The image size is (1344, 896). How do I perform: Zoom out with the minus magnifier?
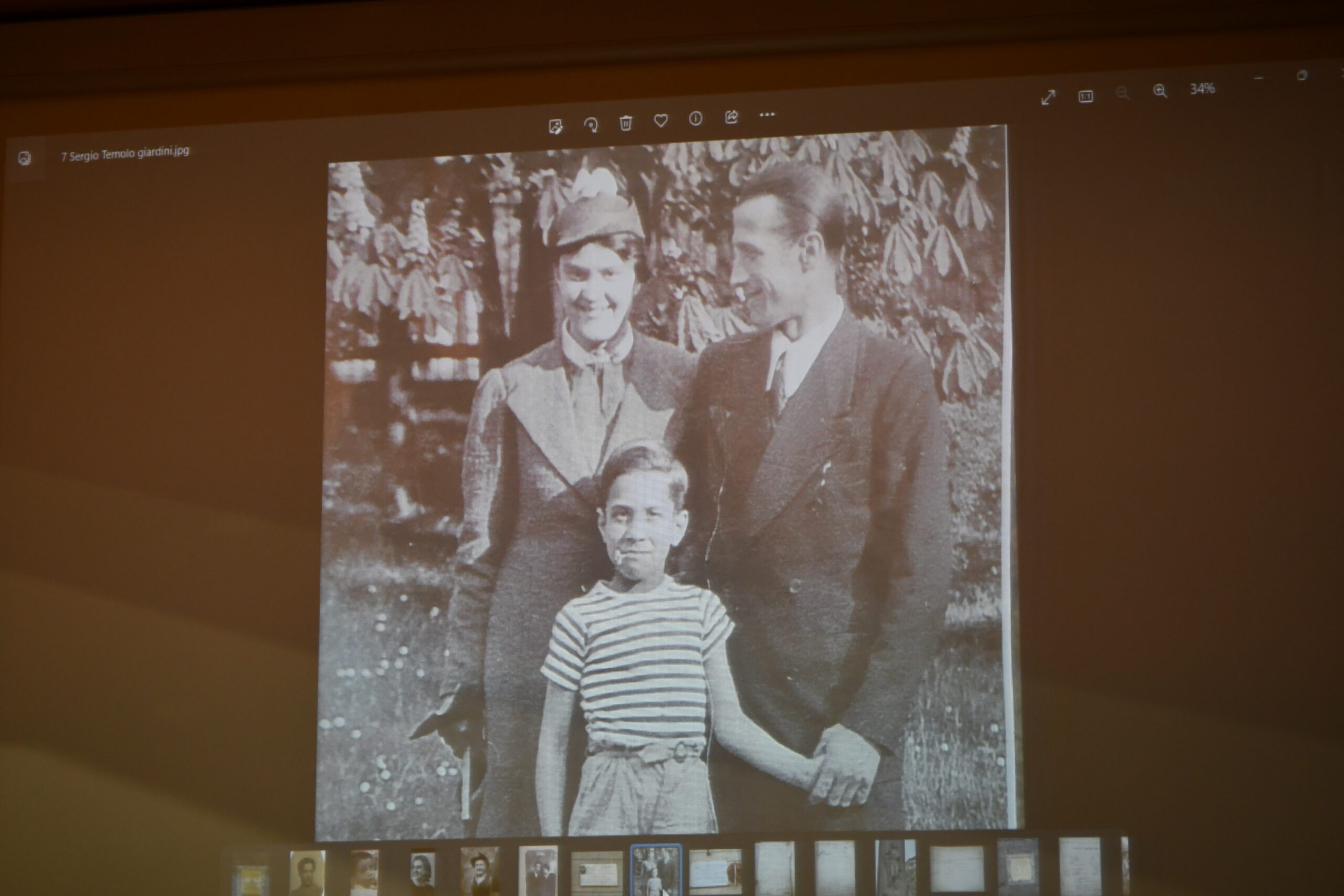pos(1122,93)
